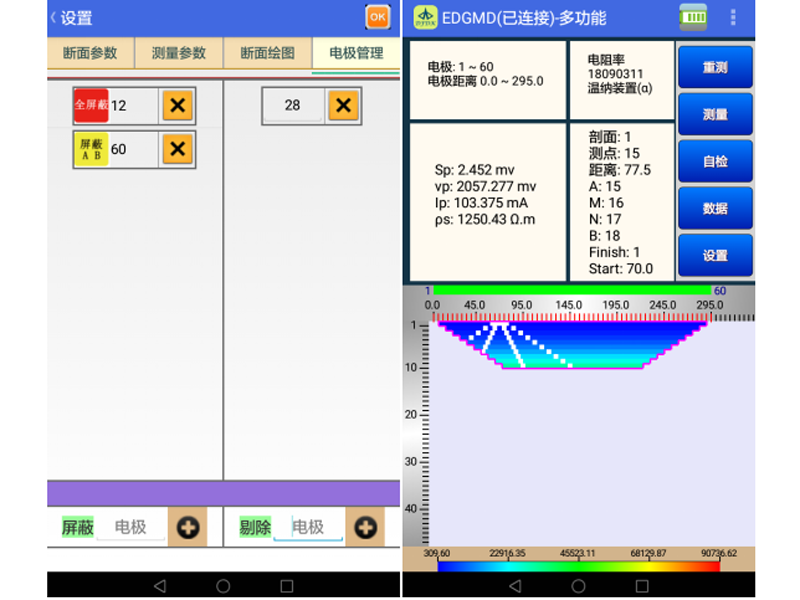
Task: Open the three-dot overflow menu
Action: point(733,17)
